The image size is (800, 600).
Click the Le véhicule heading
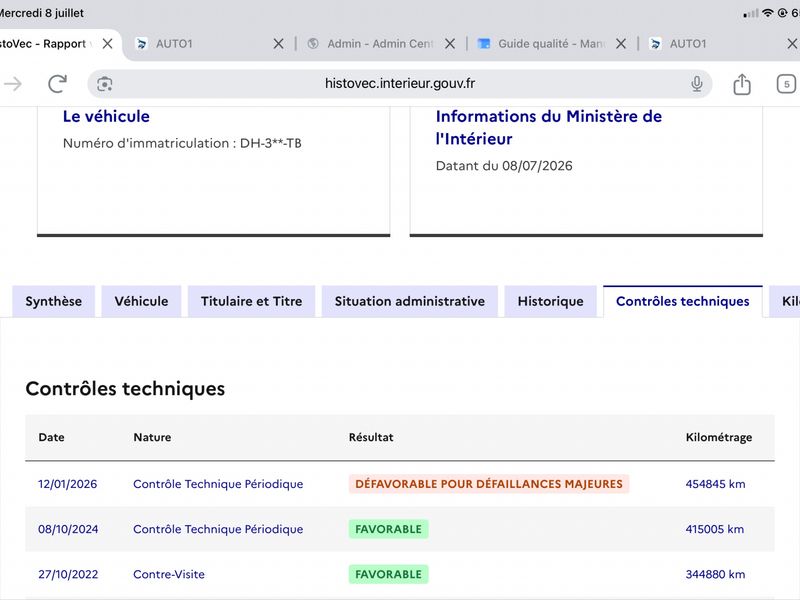click(x=106, y=116)
